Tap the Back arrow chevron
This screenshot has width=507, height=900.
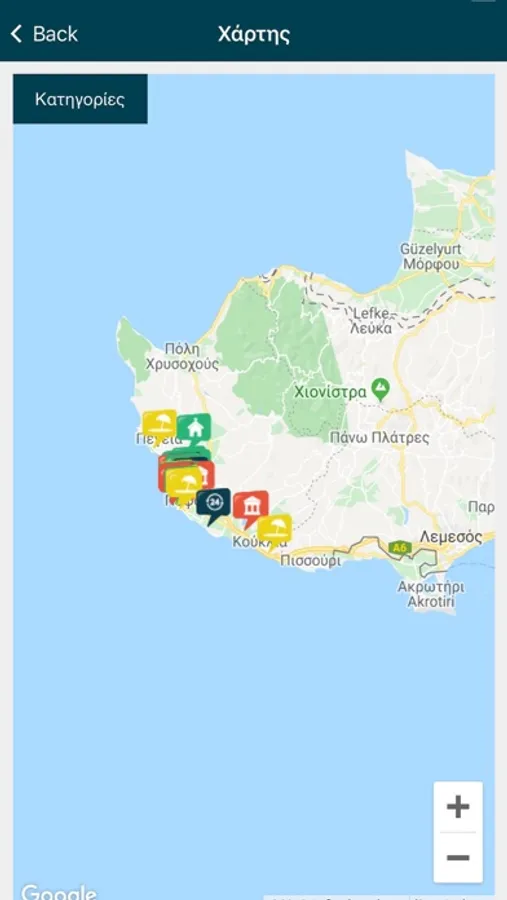coord(16,34)
